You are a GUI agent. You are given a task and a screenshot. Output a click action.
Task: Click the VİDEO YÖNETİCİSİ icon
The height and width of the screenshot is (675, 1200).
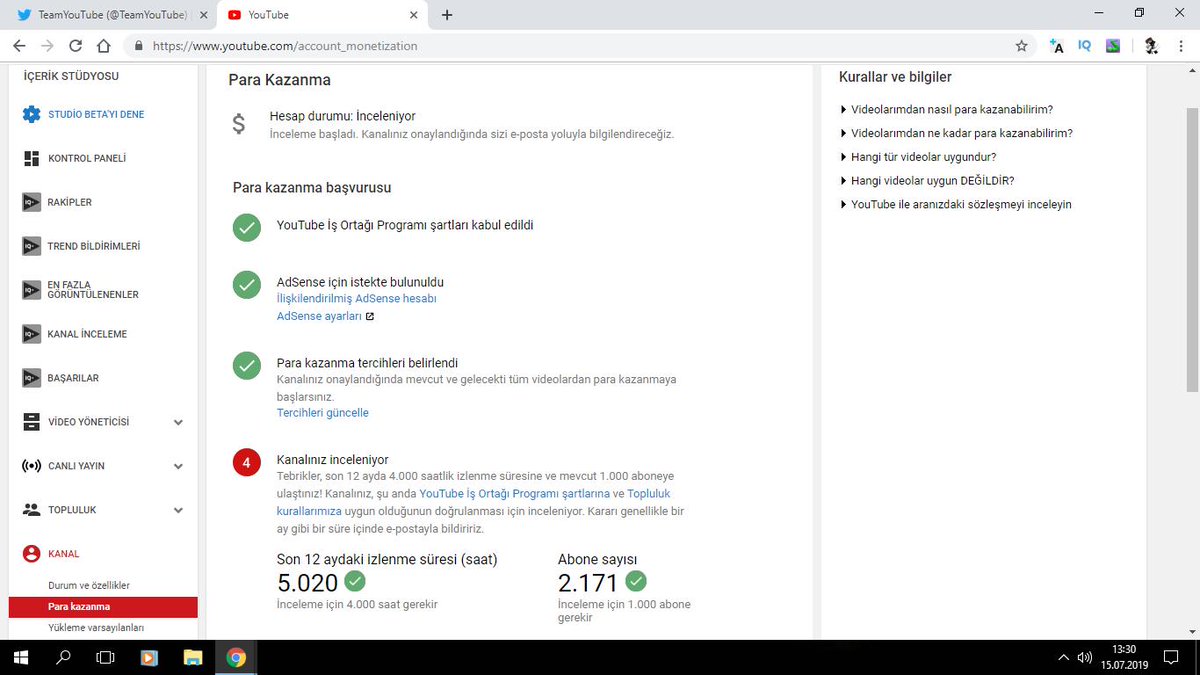[x=31, y=422]
